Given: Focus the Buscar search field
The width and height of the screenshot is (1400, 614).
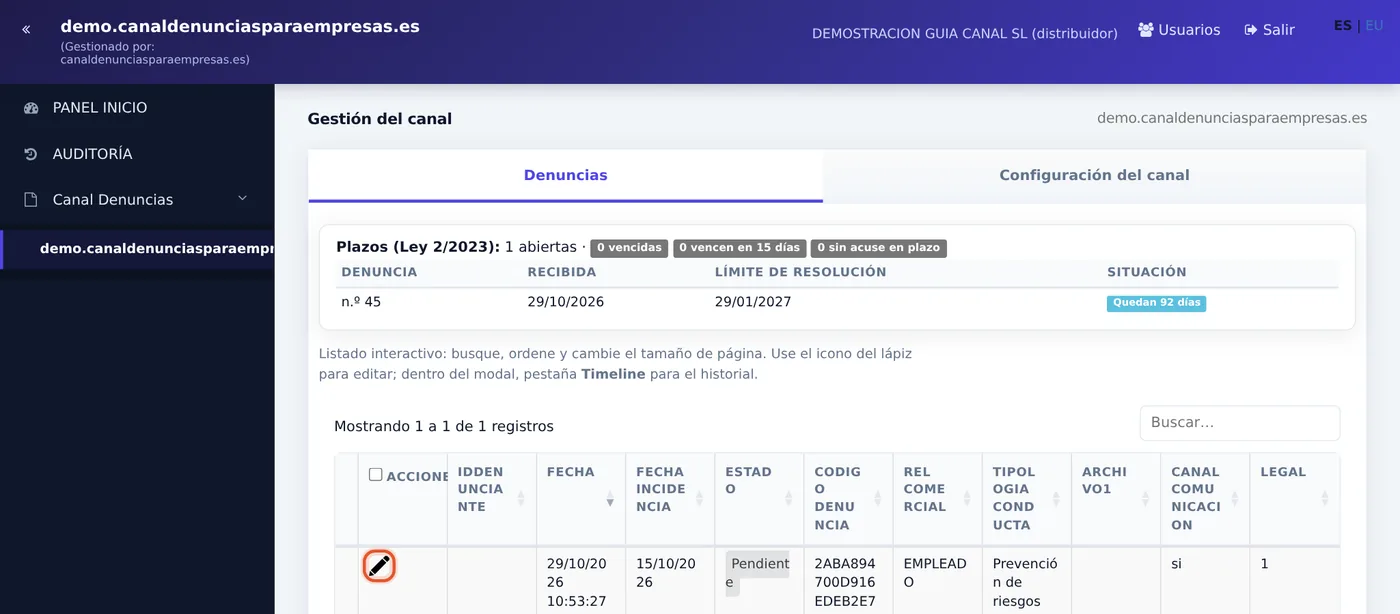Looking at the screenshot, I should point(1240,423).
